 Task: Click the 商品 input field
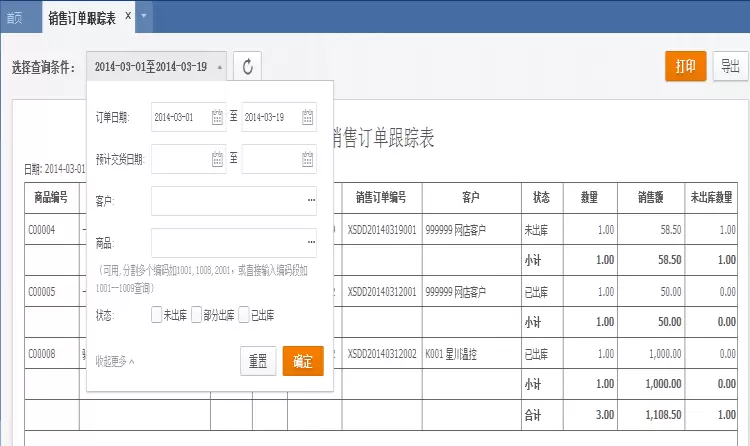click(234, 243)
